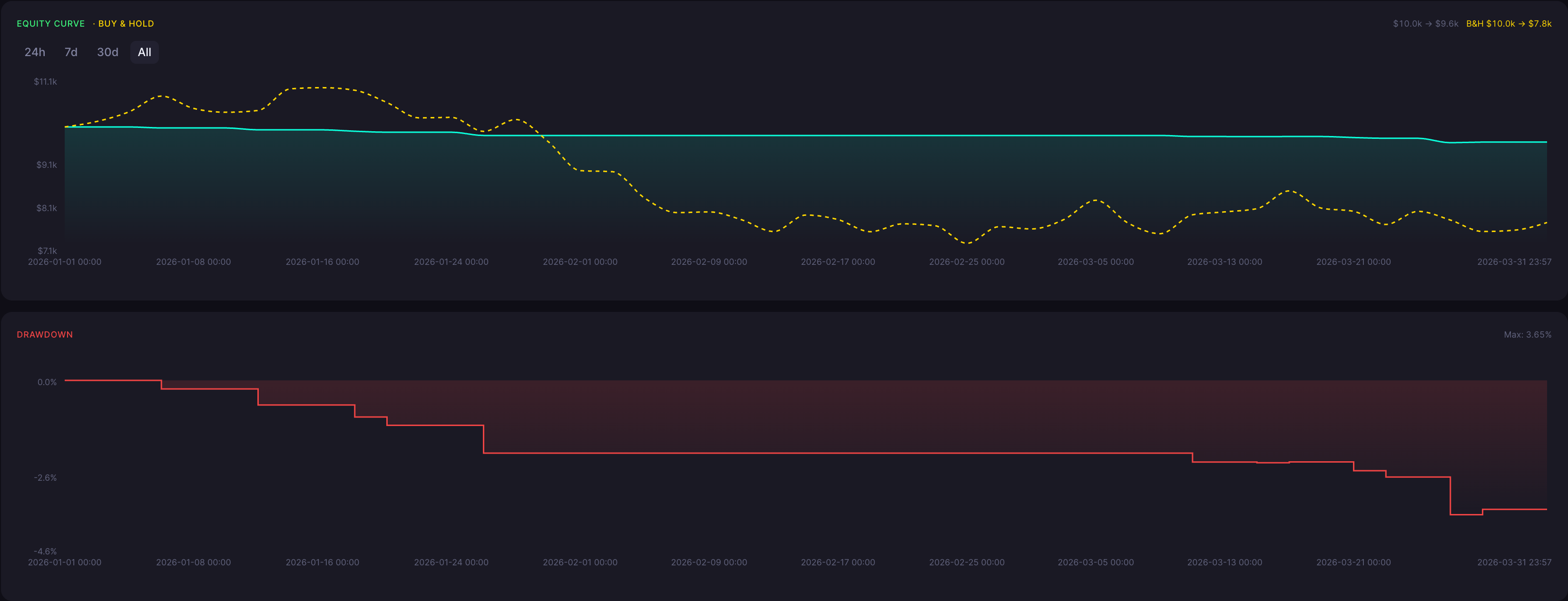Click the $11.1k equity axis label
The width and height of the screenshot is (1568, 601).
[46, 81]
